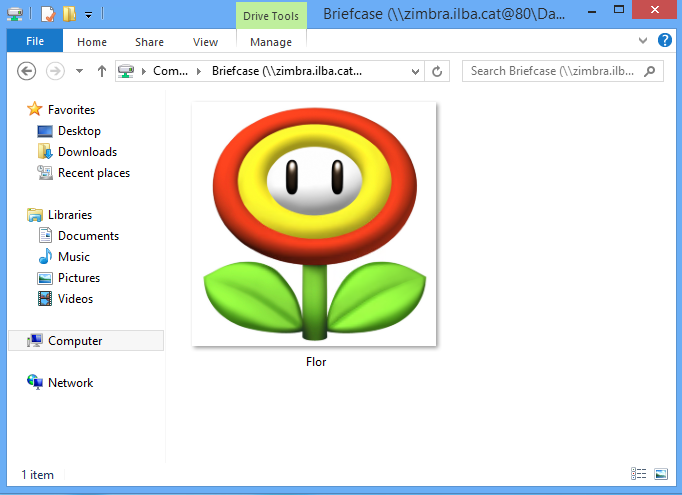Switch to Large thumbnails view in status bar

coord(661,474)
